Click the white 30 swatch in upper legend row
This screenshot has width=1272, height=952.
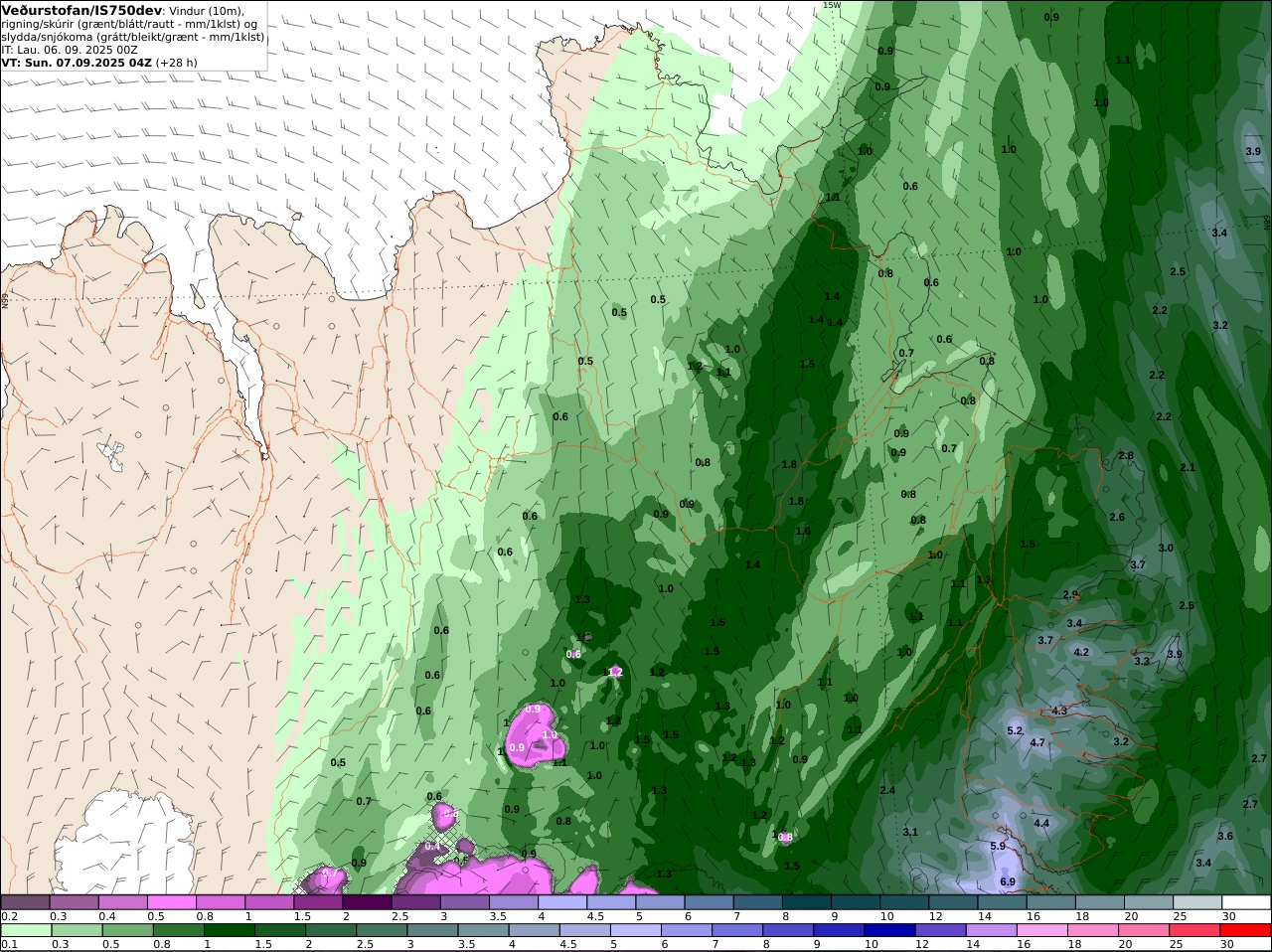click(x=1246, y=902)
